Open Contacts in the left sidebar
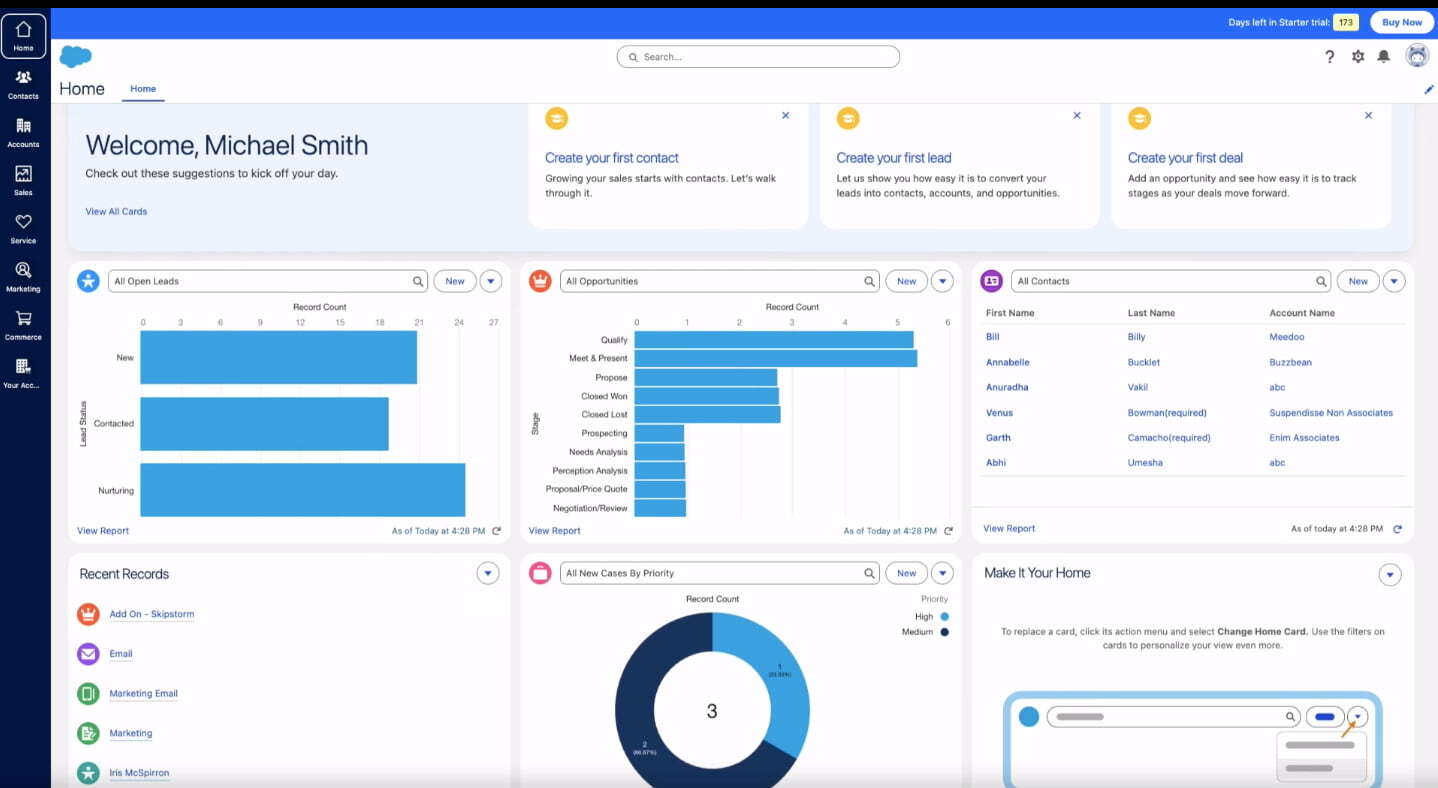 23,84
